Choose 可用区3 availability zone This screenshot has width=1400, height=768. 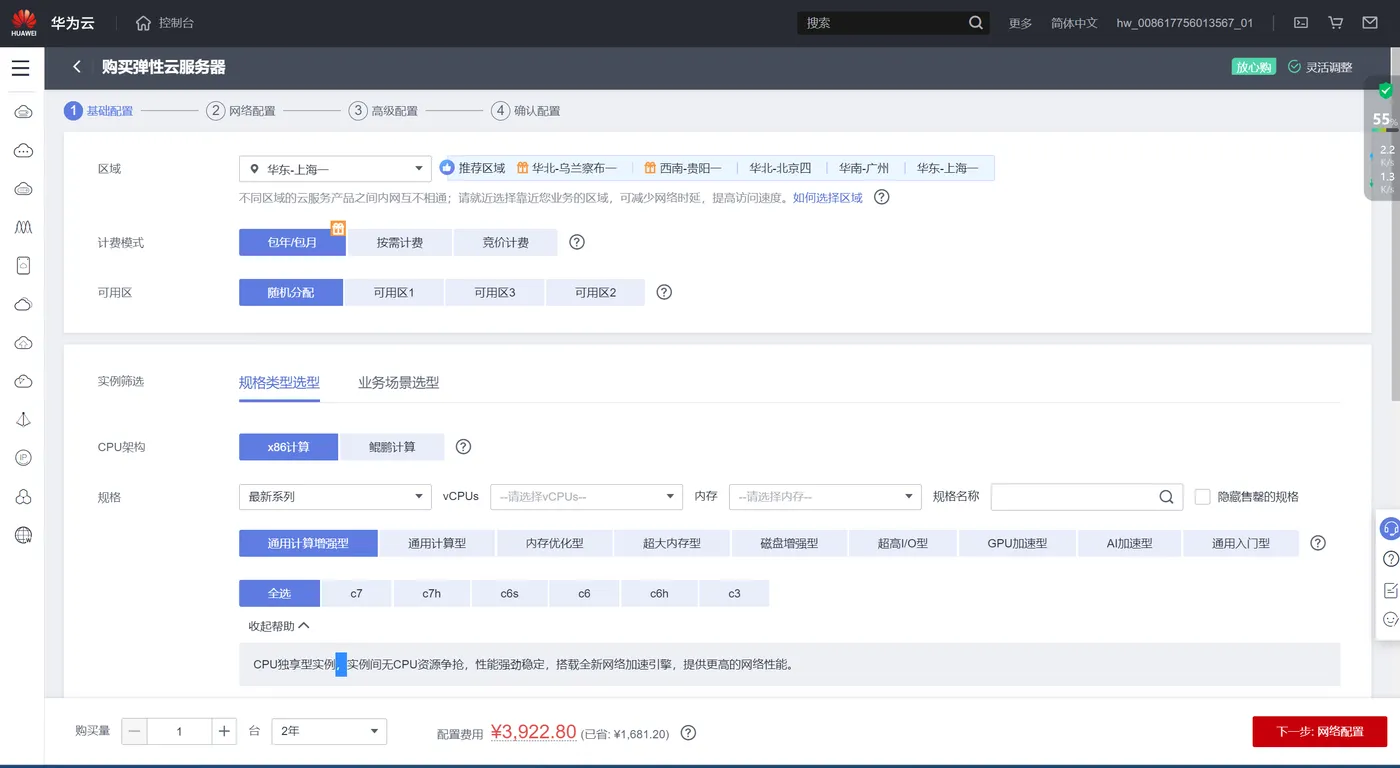click(x=495, y=292)
